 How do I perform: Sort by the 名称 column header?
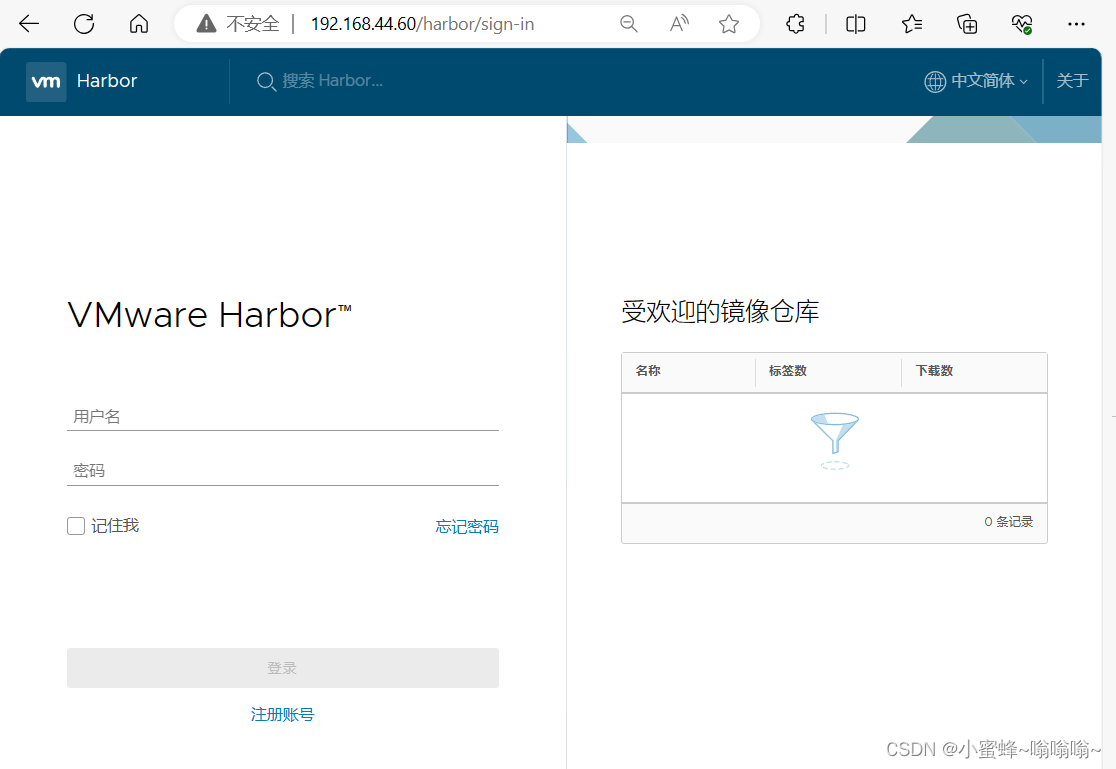648,371
